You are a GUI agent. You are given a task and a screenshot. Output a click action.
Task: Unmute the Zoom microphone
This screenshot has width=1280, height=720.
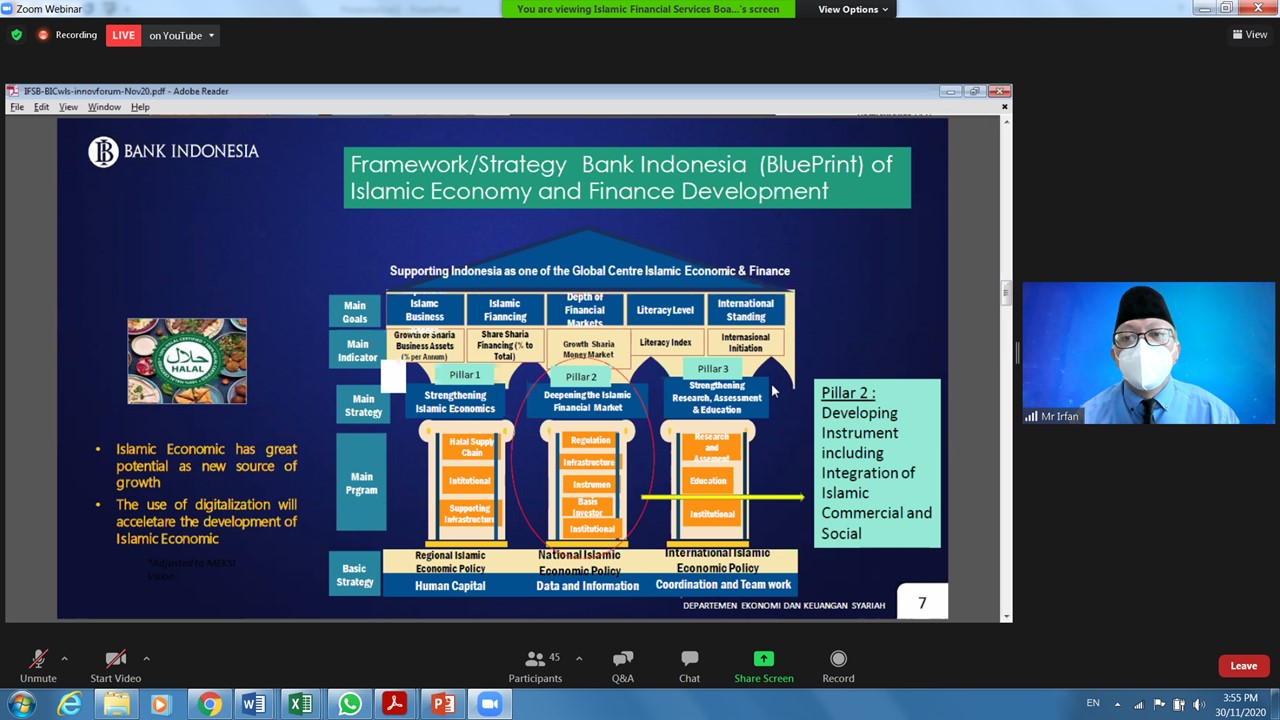38,666
